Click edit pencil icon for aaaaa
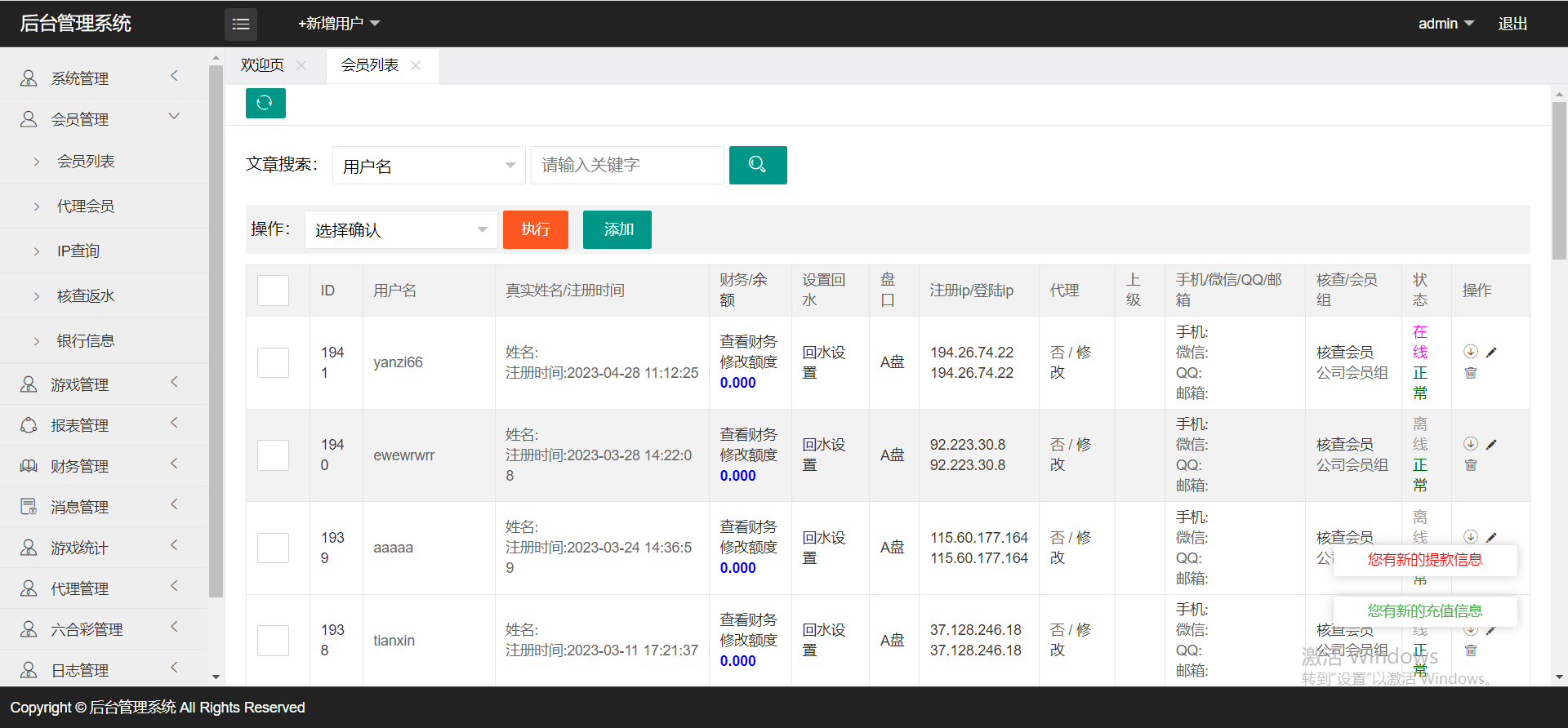1568x728 pixels. pos(1491,537)
